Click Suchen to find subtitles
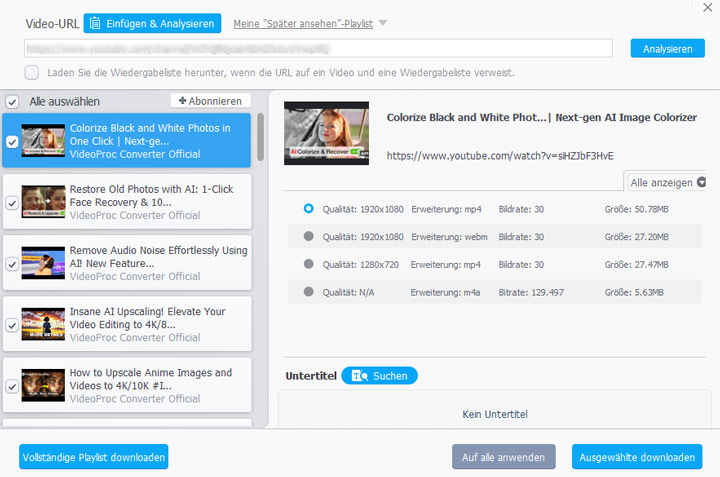 click(x=380, y=376)
